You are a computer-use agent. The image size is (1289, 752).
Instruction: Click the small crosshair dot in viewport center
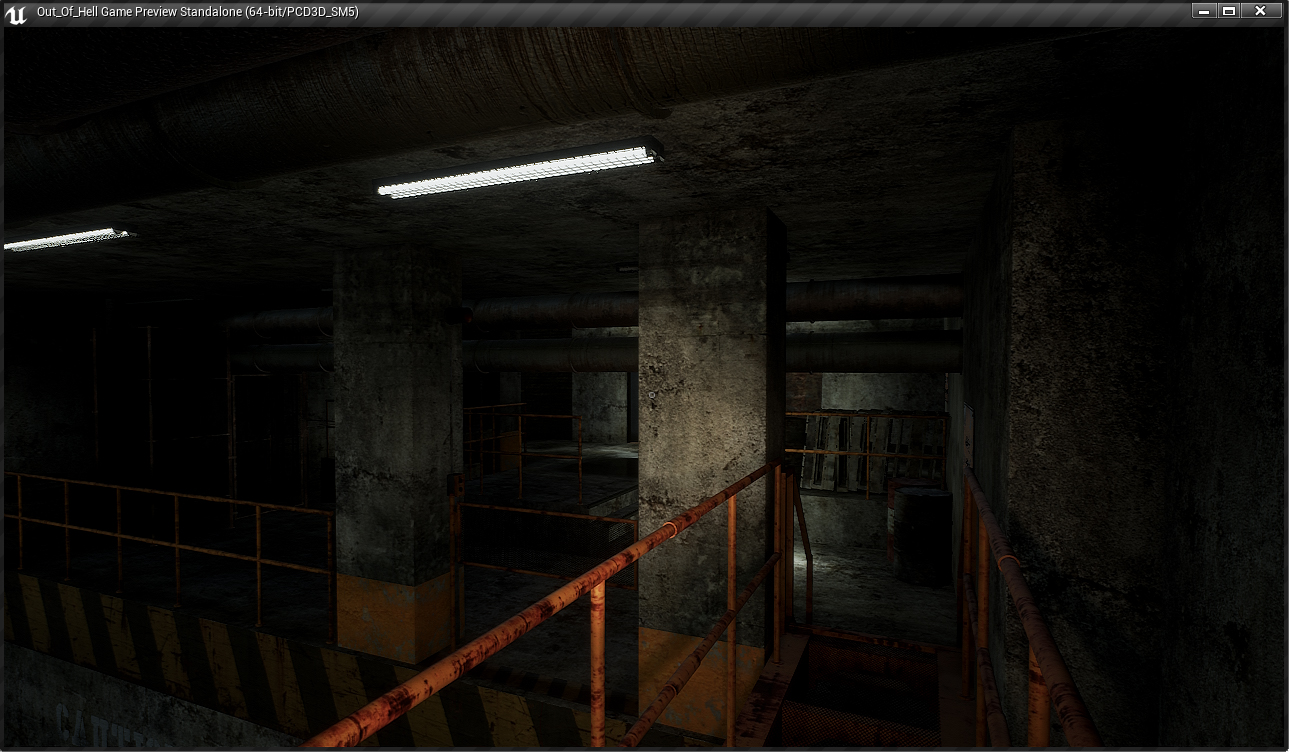pos(652,395)
